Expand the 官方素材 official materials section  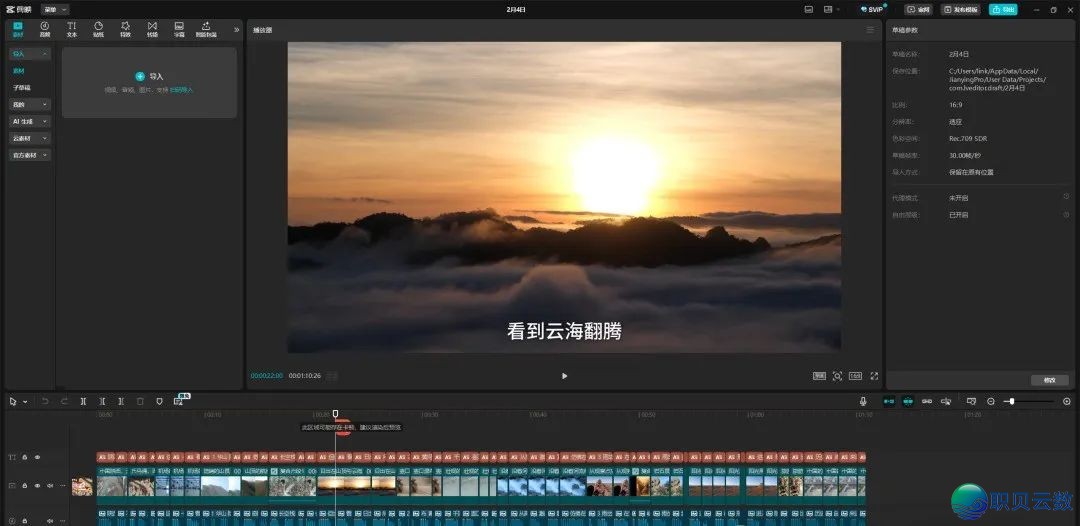30,156
